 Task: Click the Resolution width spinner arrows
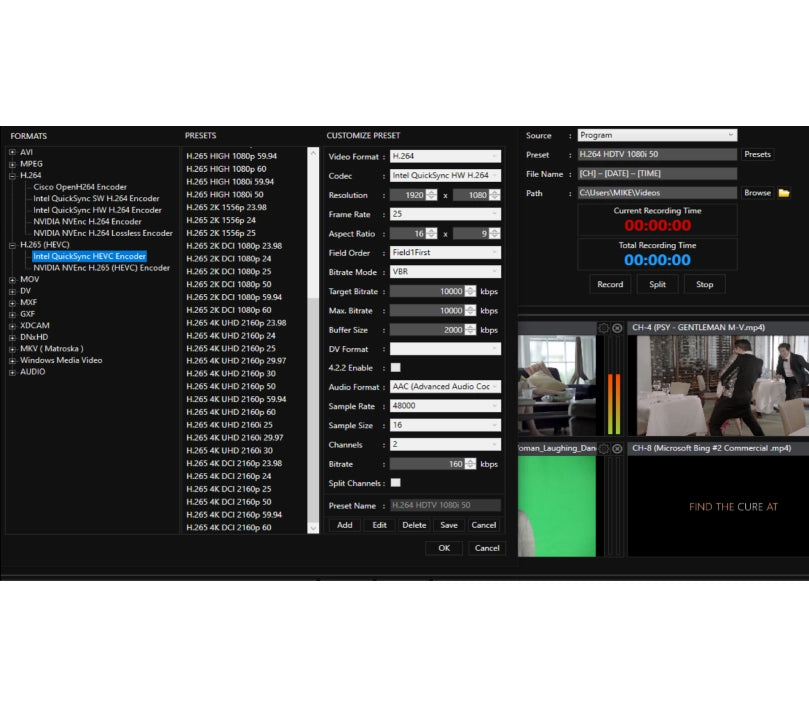[x=431, y=195]
